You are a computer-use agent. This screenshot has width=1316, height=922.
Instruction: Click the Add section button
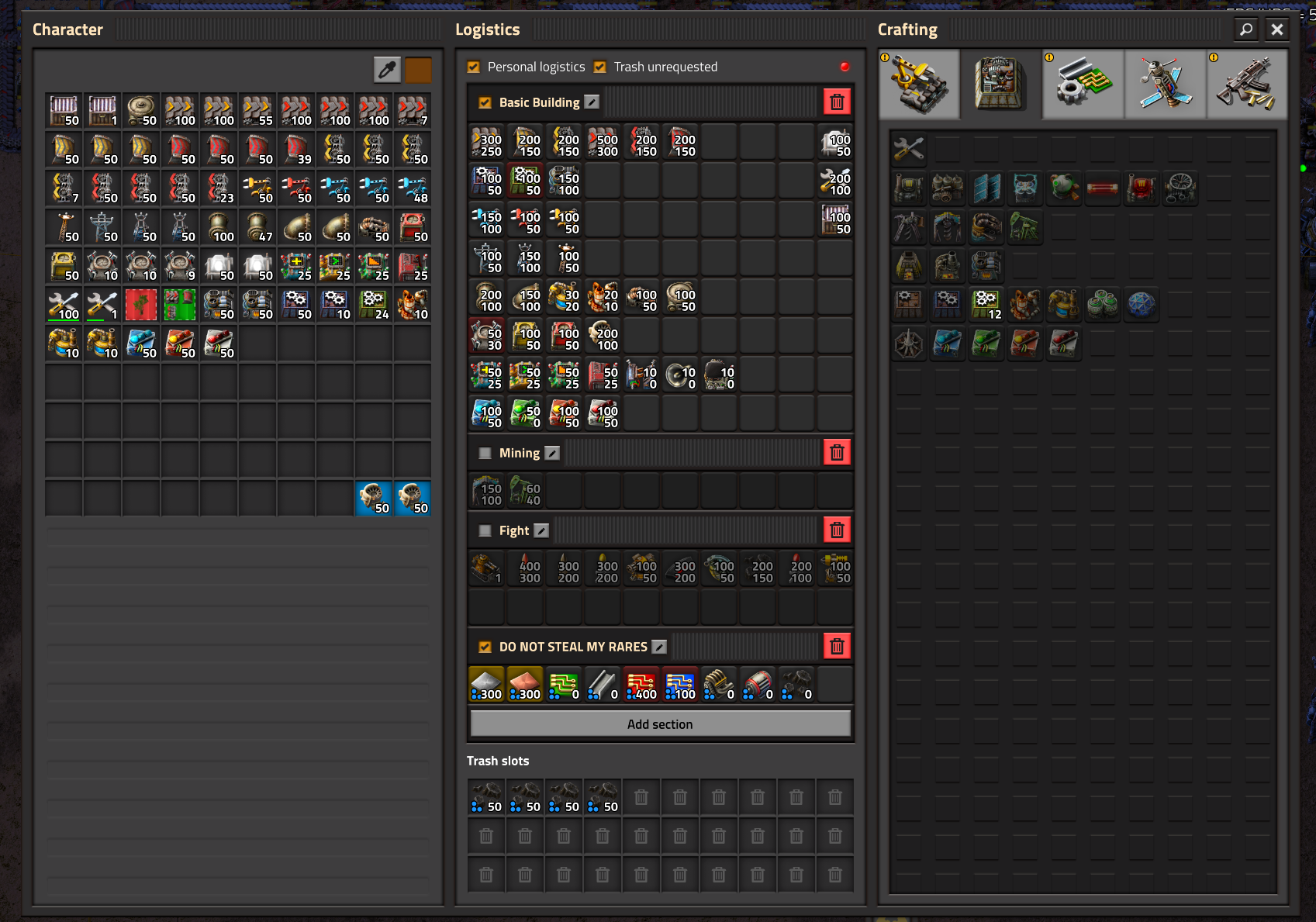[x=660, y=723]
